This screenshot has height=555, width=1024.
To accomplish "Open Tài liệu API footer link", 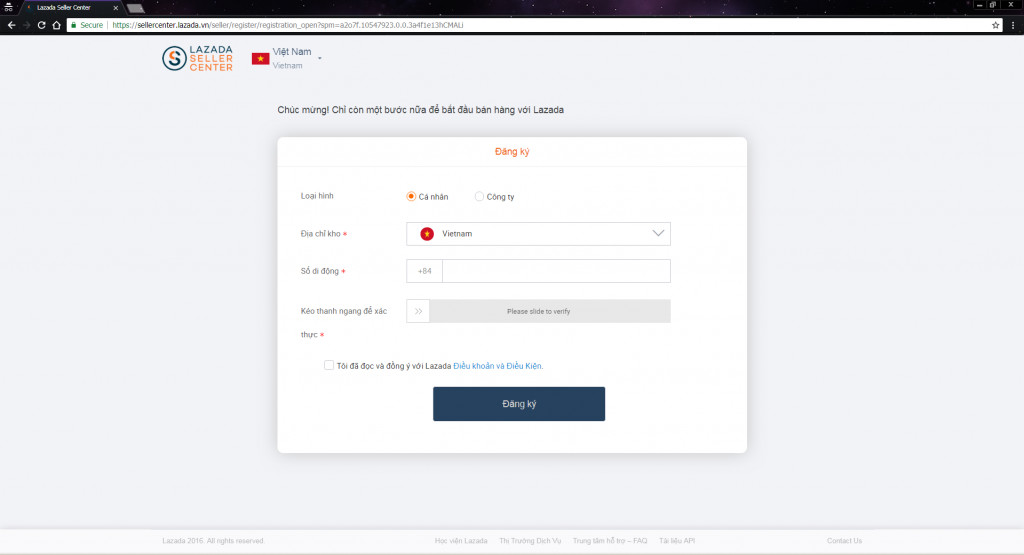I will (677, 541).
